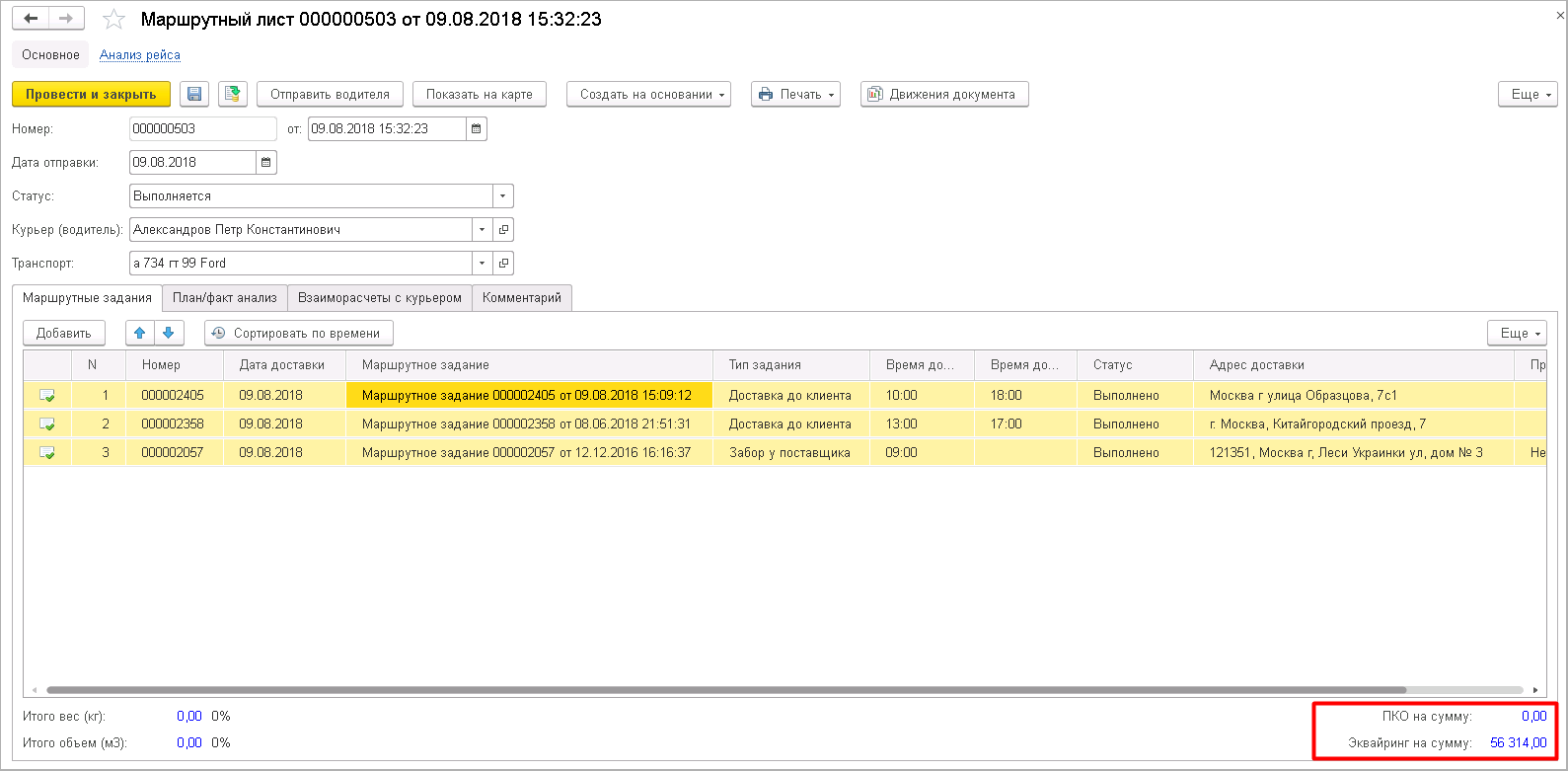Select Маршрутное задание 000002057 cell
The height and width of the screenshot is (771, 1568).
click(529, 452)
